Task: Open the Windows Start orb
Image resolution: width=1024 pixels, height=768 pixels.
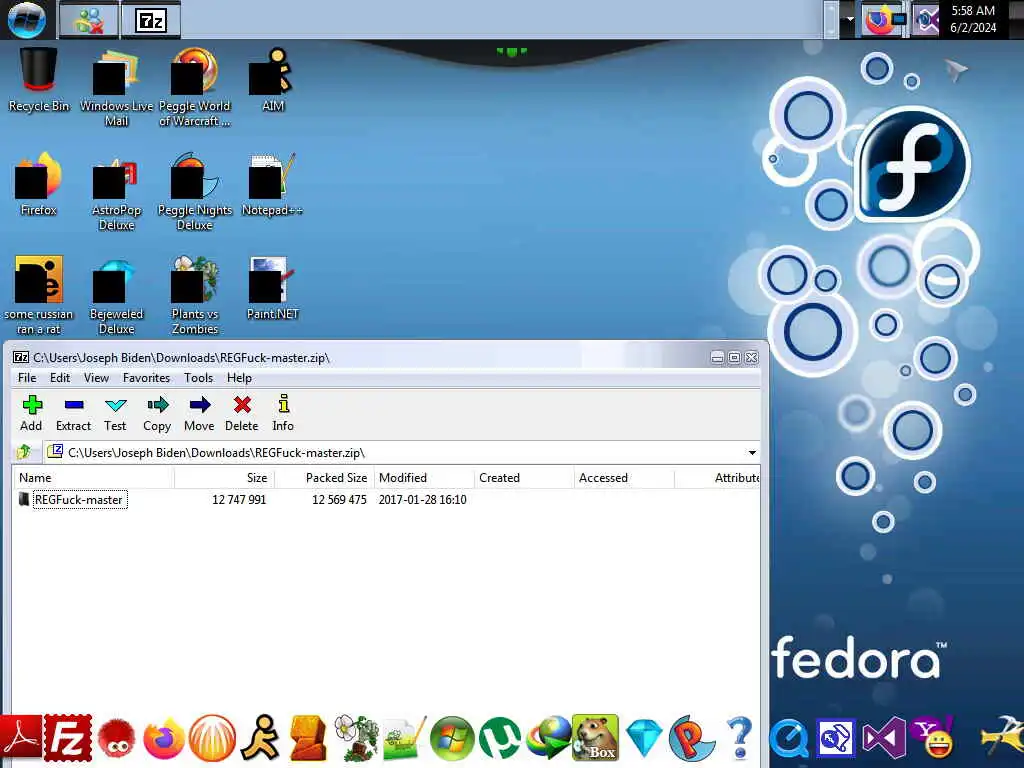Action: pos(27,20)
